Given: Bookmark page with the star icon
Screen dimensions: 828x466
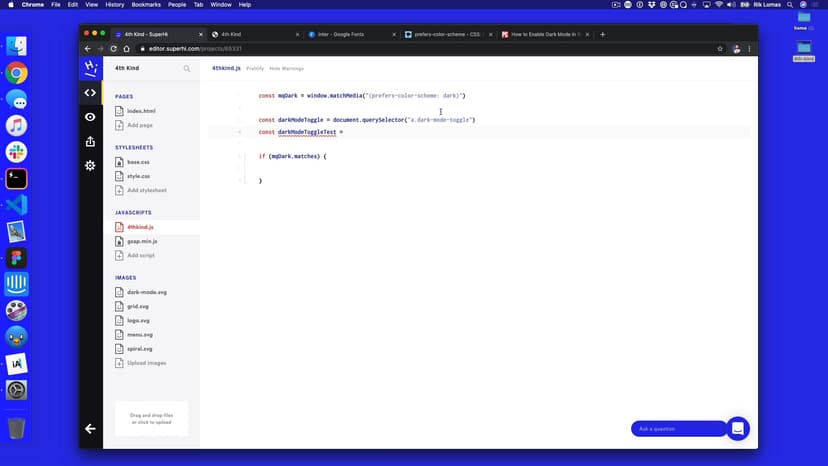Looking at the screenshot, I should 720,49.
